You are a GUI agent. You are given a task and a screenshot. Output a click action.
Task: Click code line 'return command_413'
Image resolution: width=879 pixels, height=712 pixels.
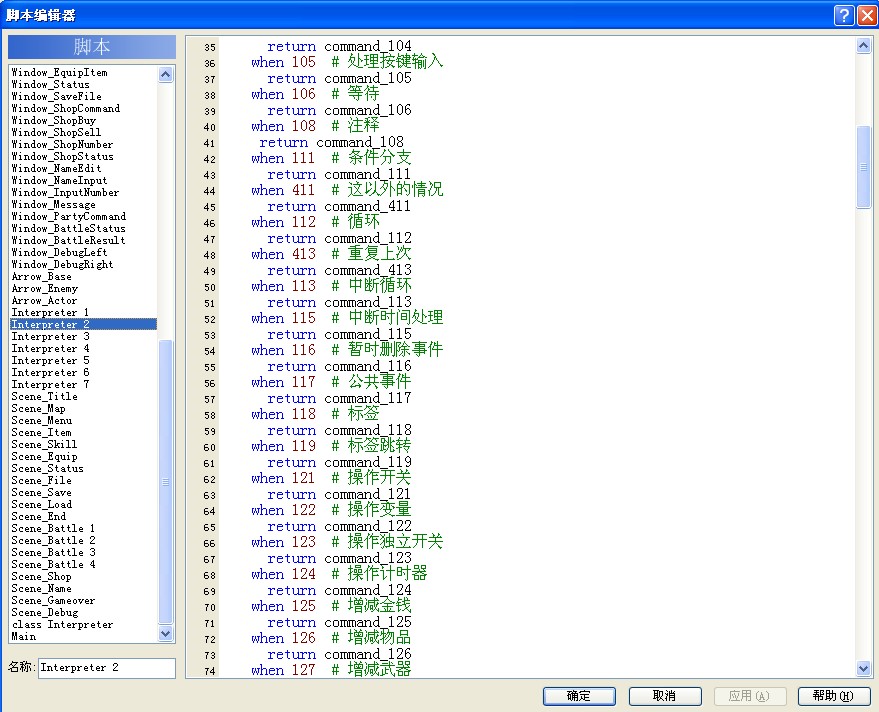point(339,271)
